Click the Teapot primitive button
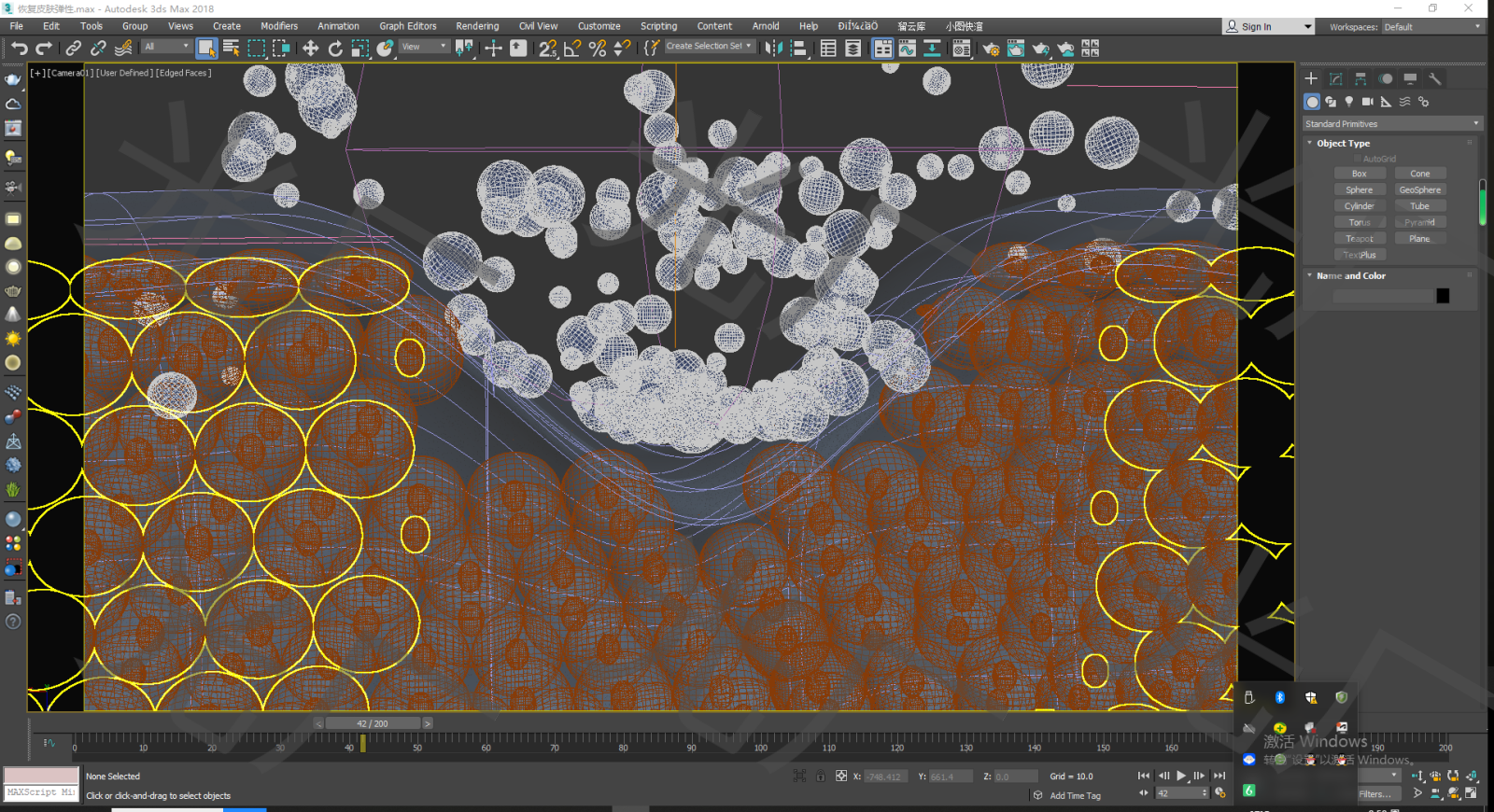 coord(1360,239)
